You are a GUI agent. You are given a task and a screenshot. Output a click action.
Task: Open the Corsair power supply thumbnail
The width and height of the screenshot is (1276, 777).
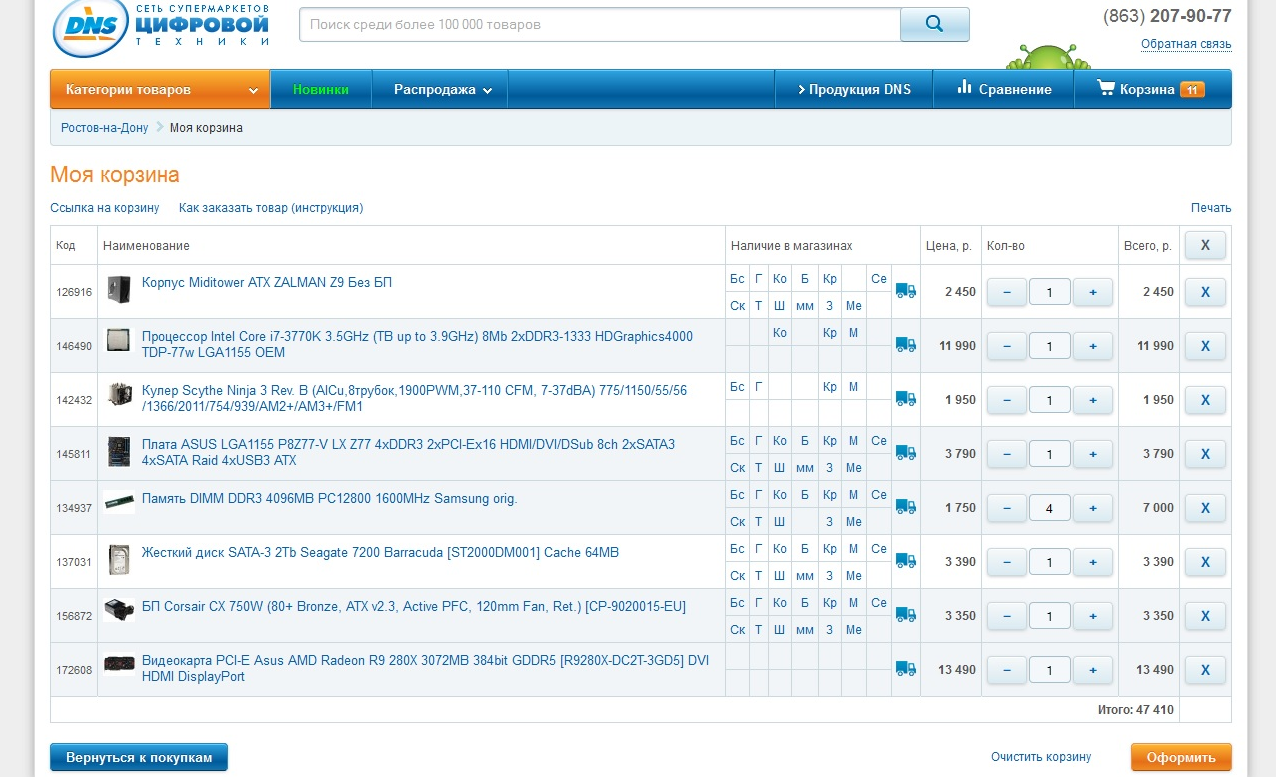tap(119, 610)
